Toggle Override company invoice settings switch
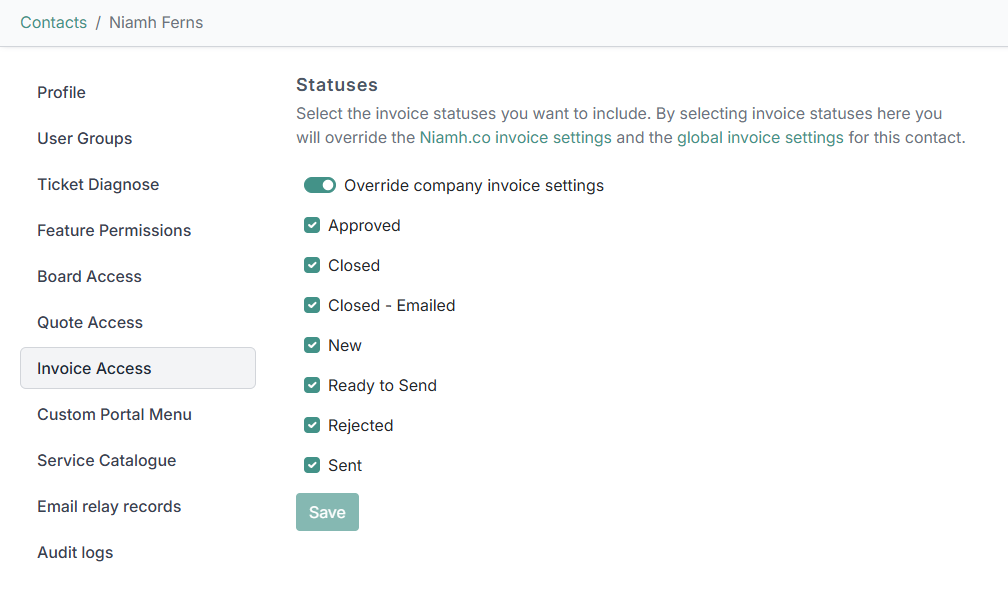1008x596 pixels. pos(320,185)
